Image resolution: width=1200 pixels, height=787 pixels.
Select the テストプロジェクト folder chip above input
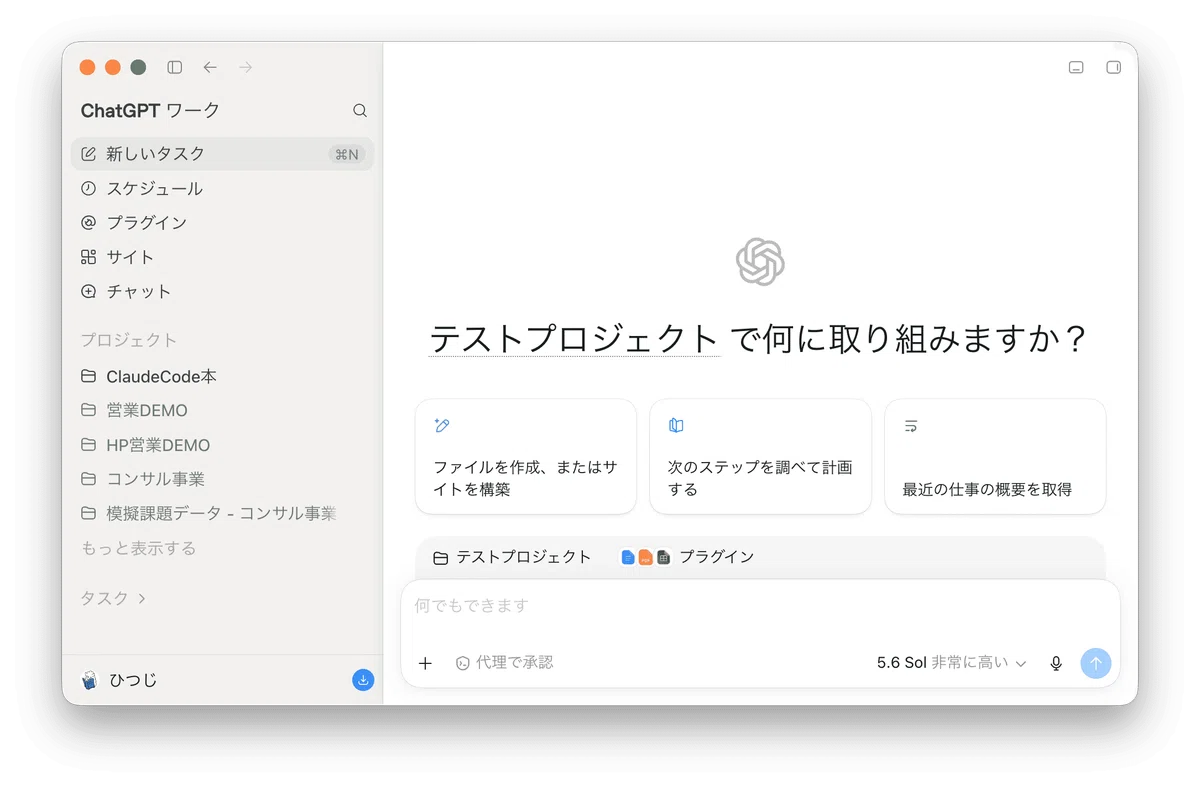pyautogui.click(x=512, y=557)
